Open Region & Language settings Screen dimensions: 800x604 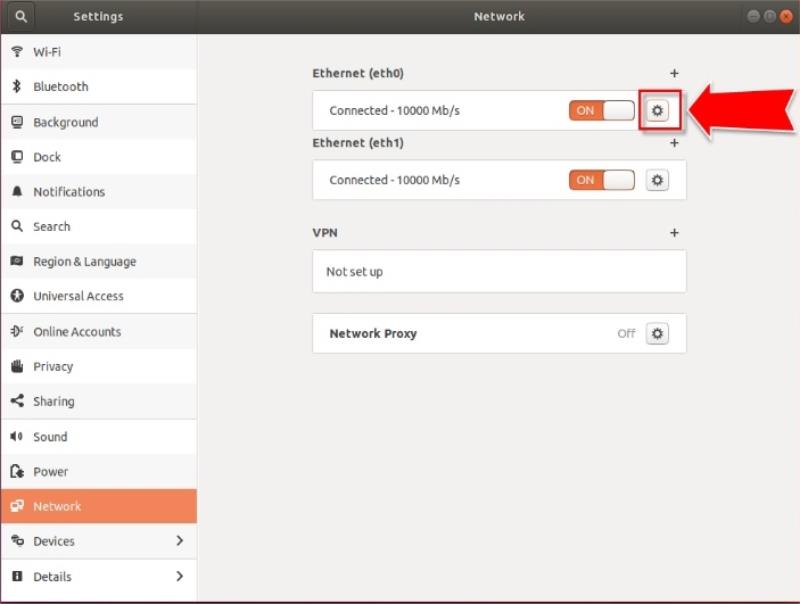click(84, 262)
